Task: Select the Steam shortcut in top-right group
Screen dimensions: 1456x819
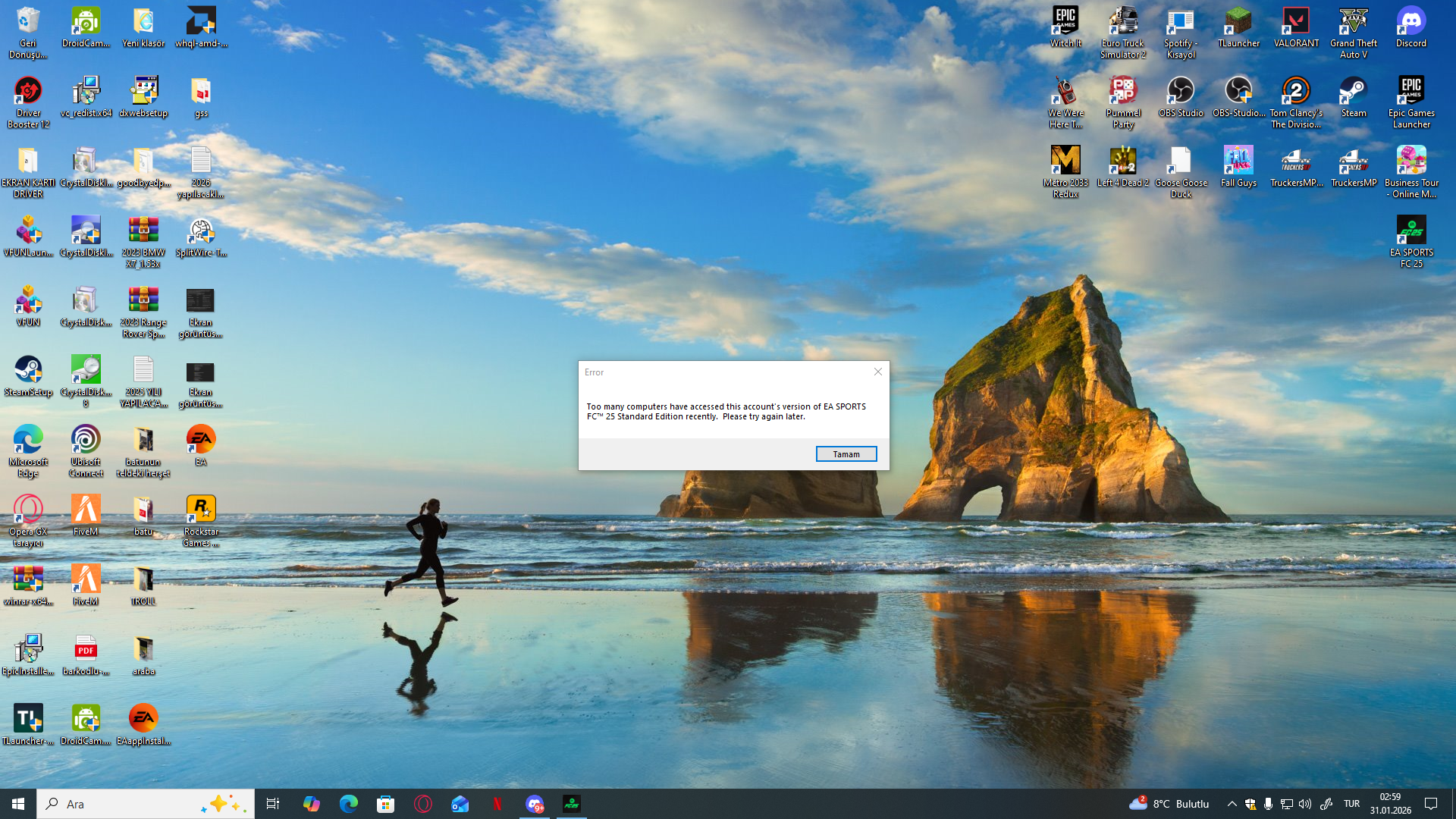Action: pos(1354,97)
